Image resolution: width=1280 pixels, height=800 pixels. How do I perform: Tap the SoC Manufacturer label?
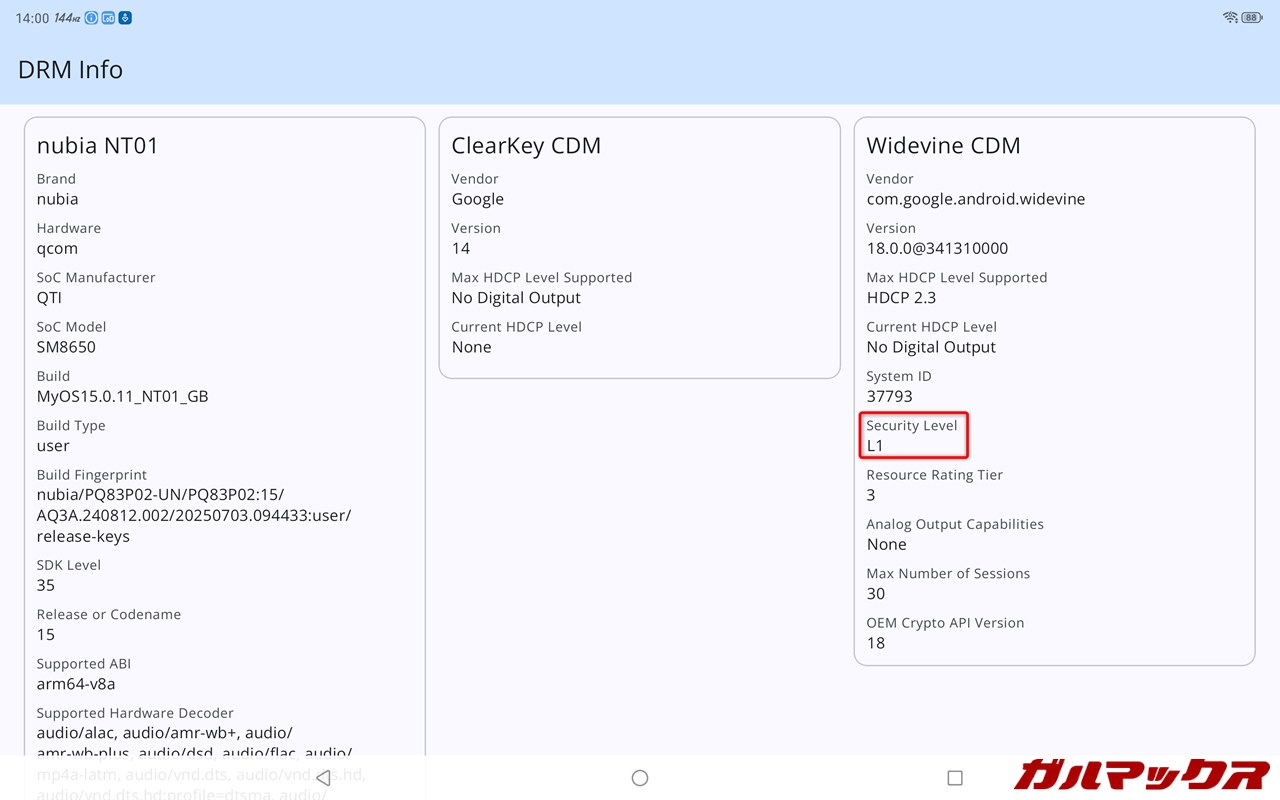click(96, 278)
